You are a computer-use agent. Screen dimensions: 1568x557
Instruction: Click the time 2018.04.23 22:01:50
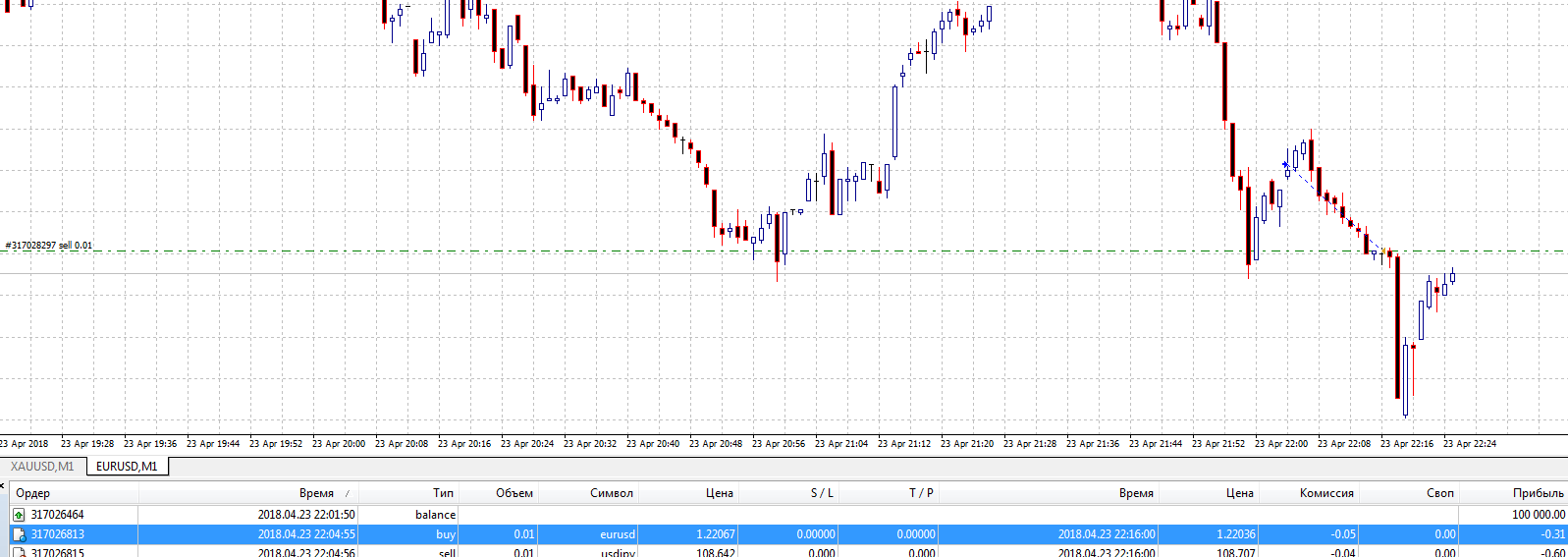[x=306, y=514]
